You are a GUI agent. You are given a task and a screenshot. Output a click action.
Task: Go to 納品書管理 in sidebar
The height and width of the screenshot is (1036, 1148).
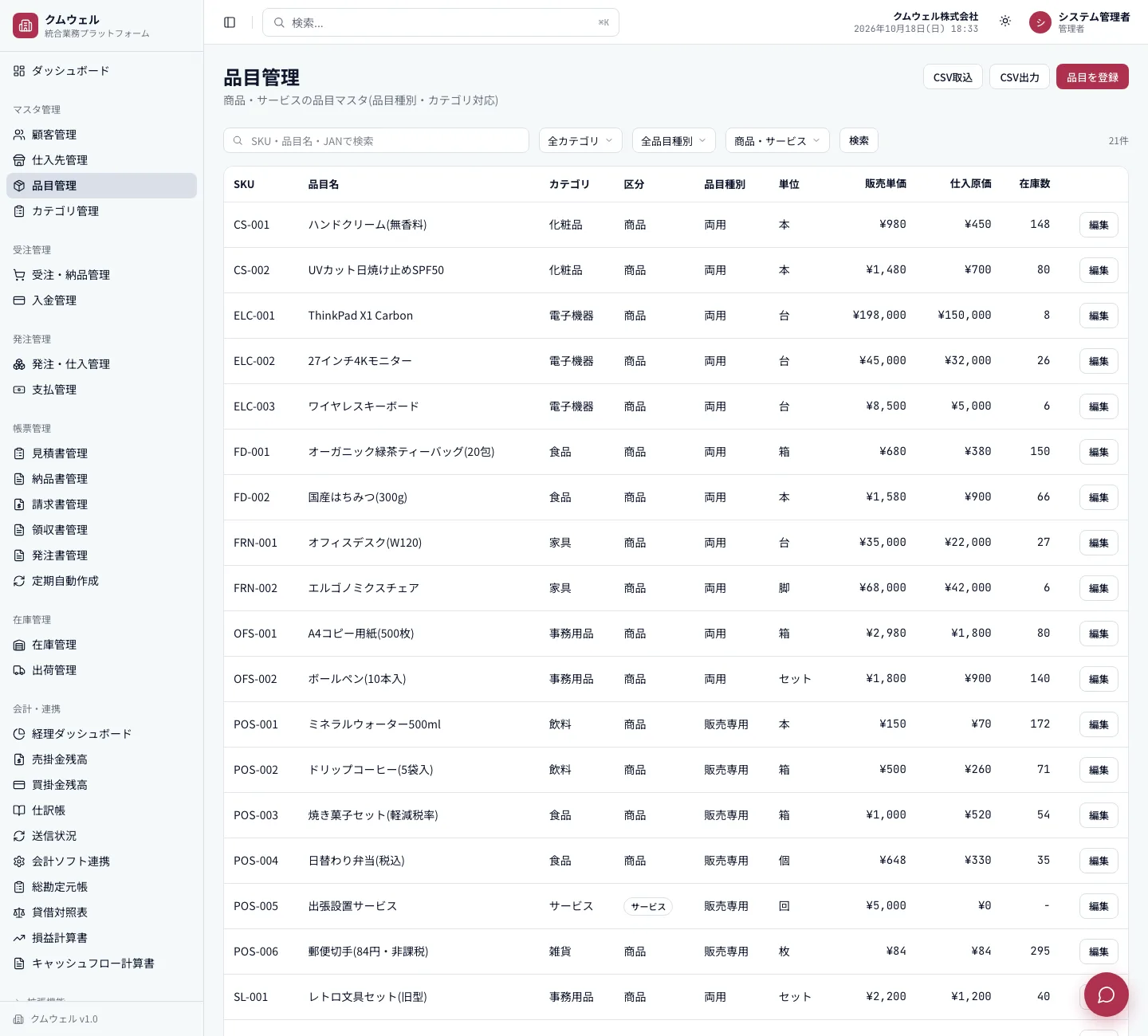coord(101,479)
